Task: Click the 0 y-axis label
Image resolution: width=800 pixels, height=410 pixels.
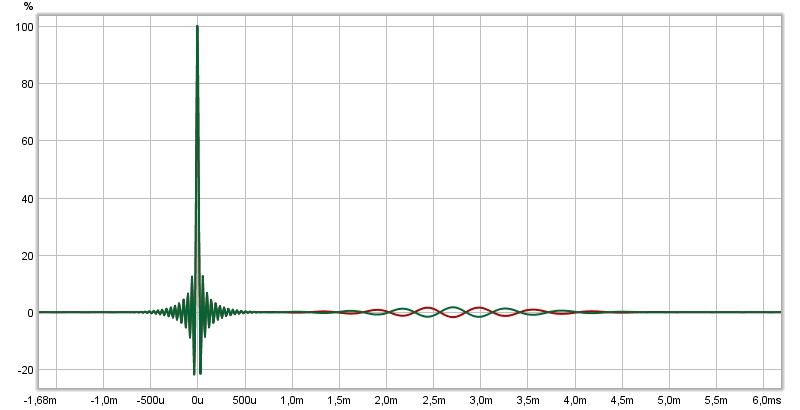Action: (30, 313)
